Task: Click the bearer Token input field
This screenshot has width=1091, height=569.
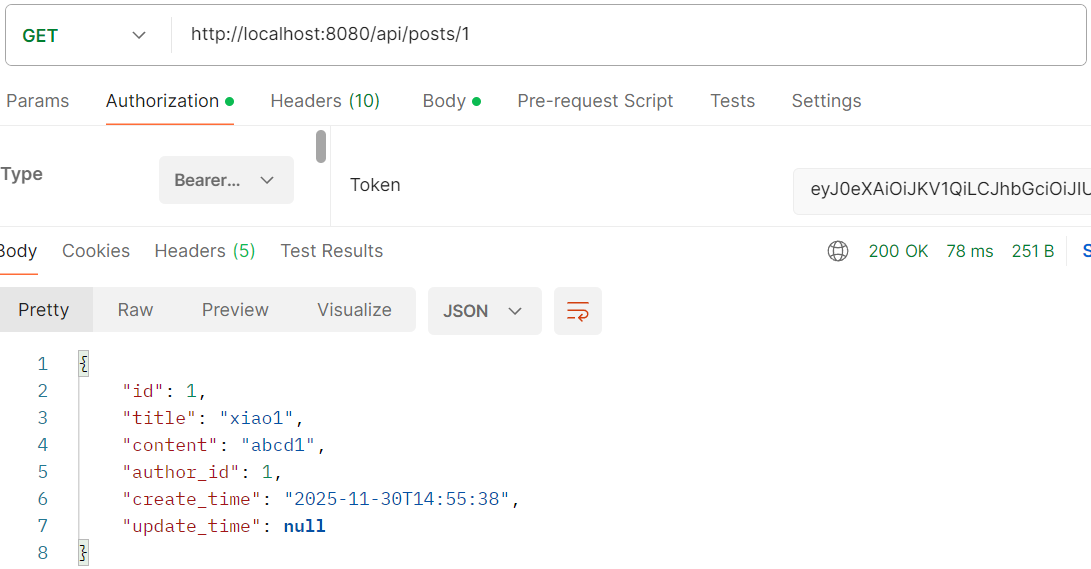Action: [x=940, y=188]
